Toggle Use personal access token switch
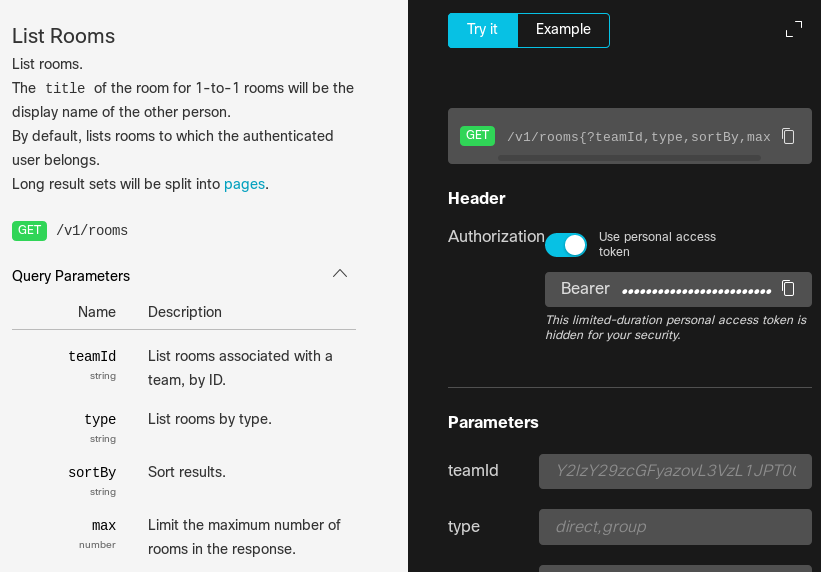This screenshot has height=572, width=821. tap(566, 245)
